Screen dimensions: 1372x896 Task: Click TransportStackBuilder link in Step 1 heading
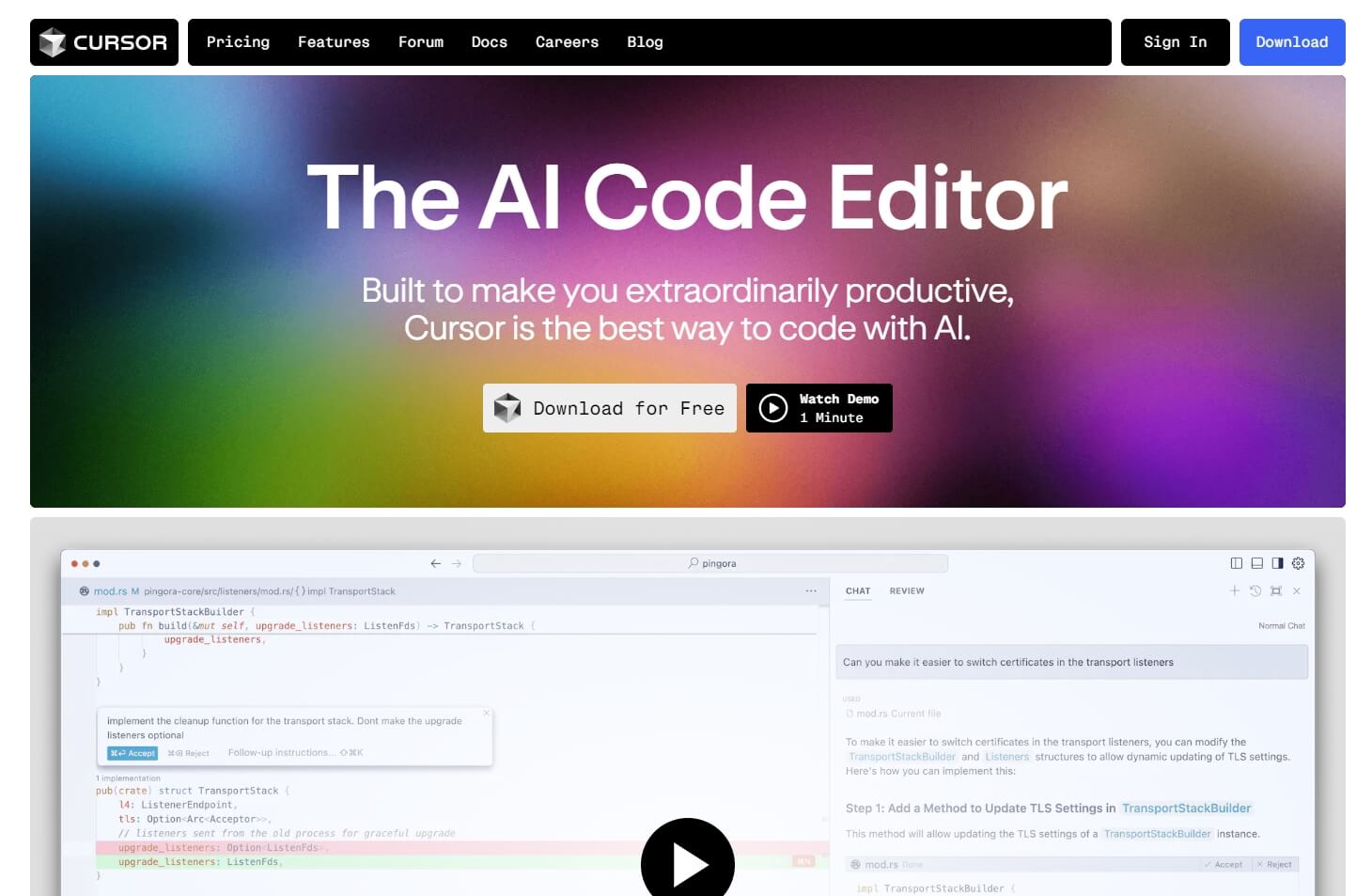(1186, 809)
